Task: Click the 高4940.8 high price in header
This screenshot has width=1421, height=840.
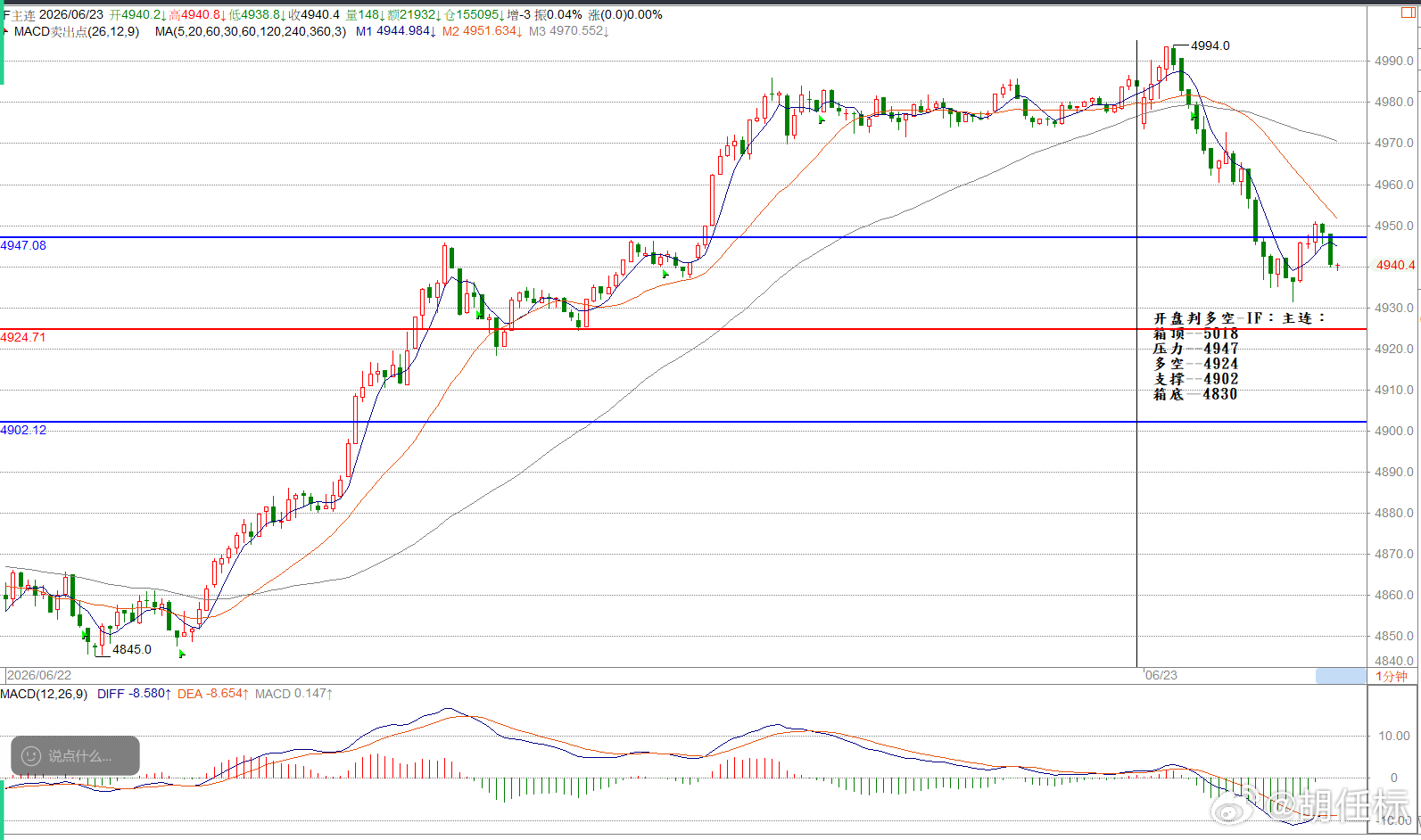Action: click(196, 15)
